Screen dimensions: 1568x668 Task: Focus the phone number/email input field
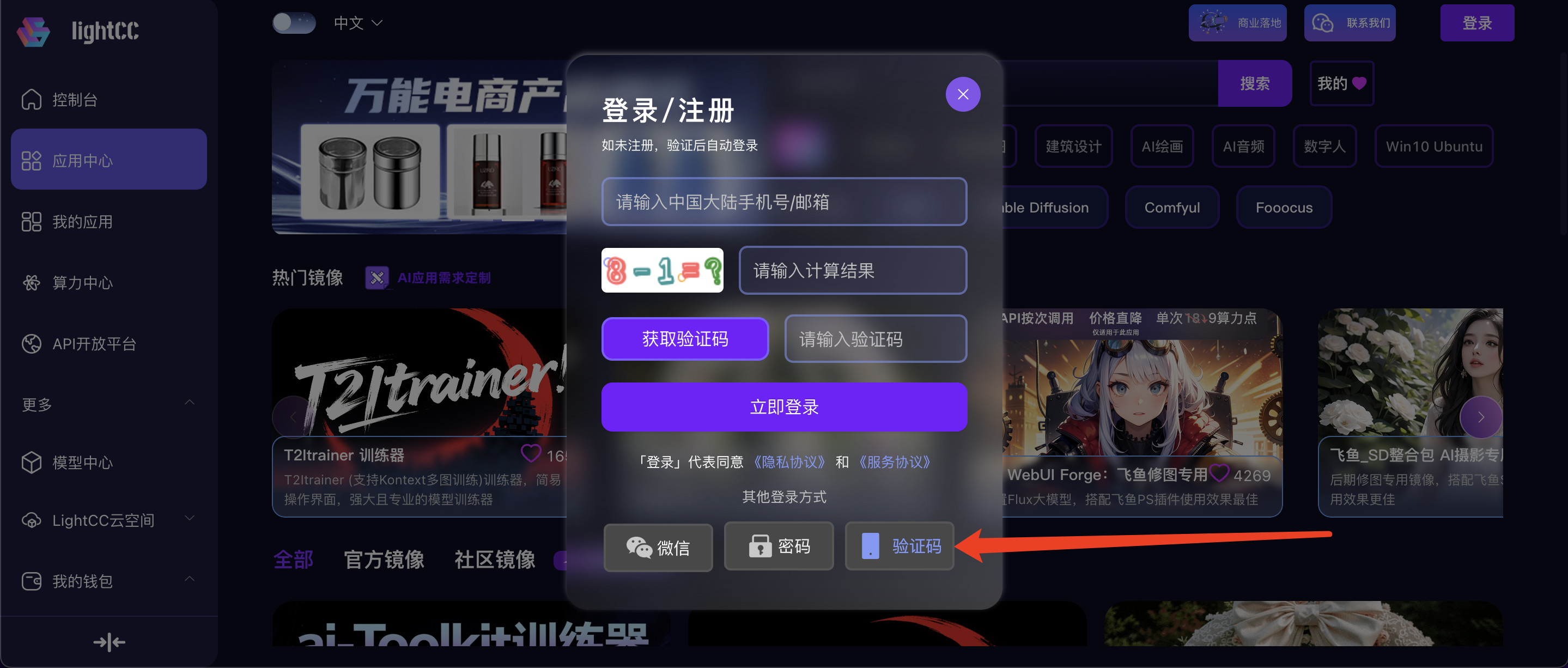(x=784, y=202)
